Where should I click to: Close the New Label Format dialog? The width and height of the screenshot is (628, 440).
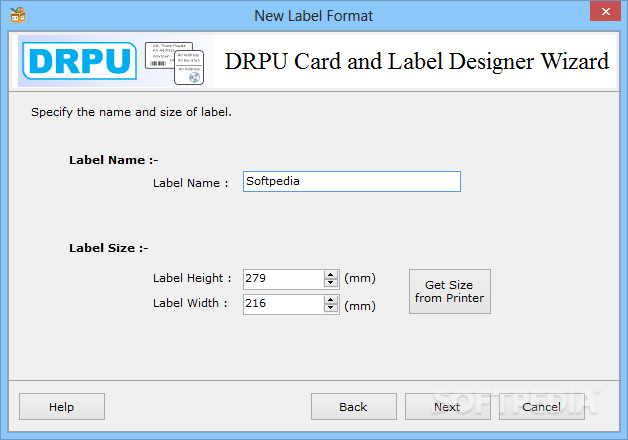605,11
